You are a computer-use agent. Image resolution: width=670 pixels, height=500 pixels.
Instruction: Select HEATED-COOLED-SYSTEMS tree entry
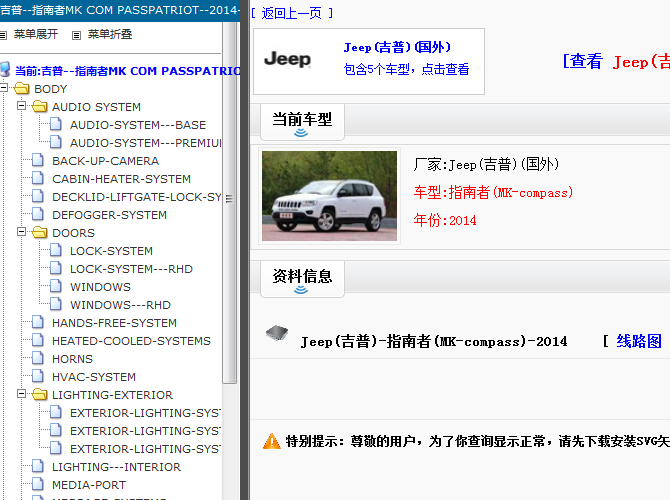pos(131,341)
